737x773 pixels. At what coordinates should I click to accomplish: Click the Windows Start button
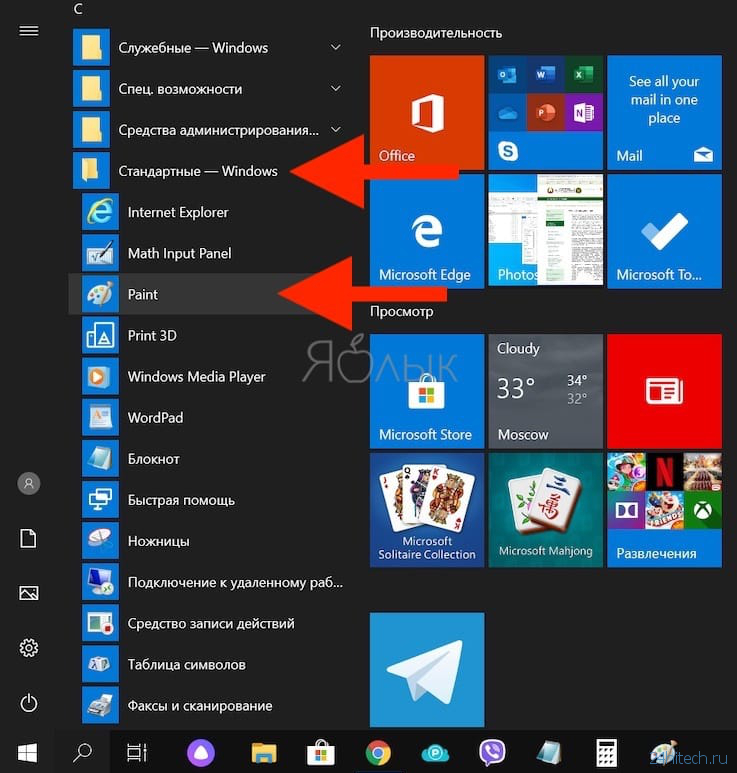click(x=27, y=753)
